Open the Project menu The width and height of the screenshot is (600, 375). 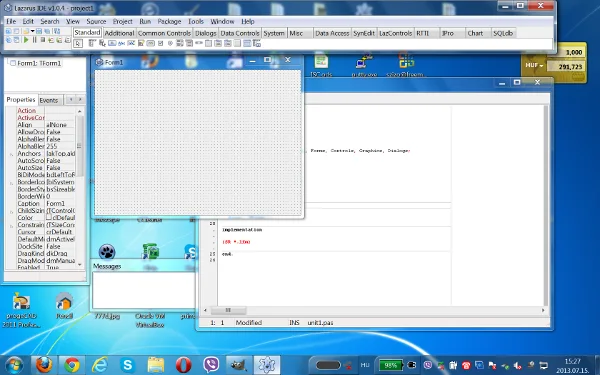point(122,21)
